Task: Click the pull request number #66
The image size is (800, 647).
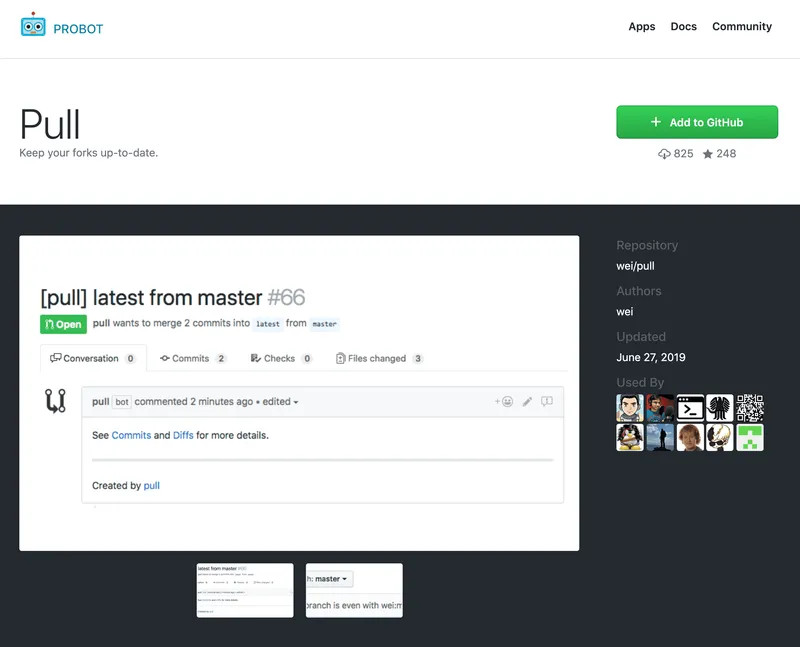Action: (x=286, y=297)
